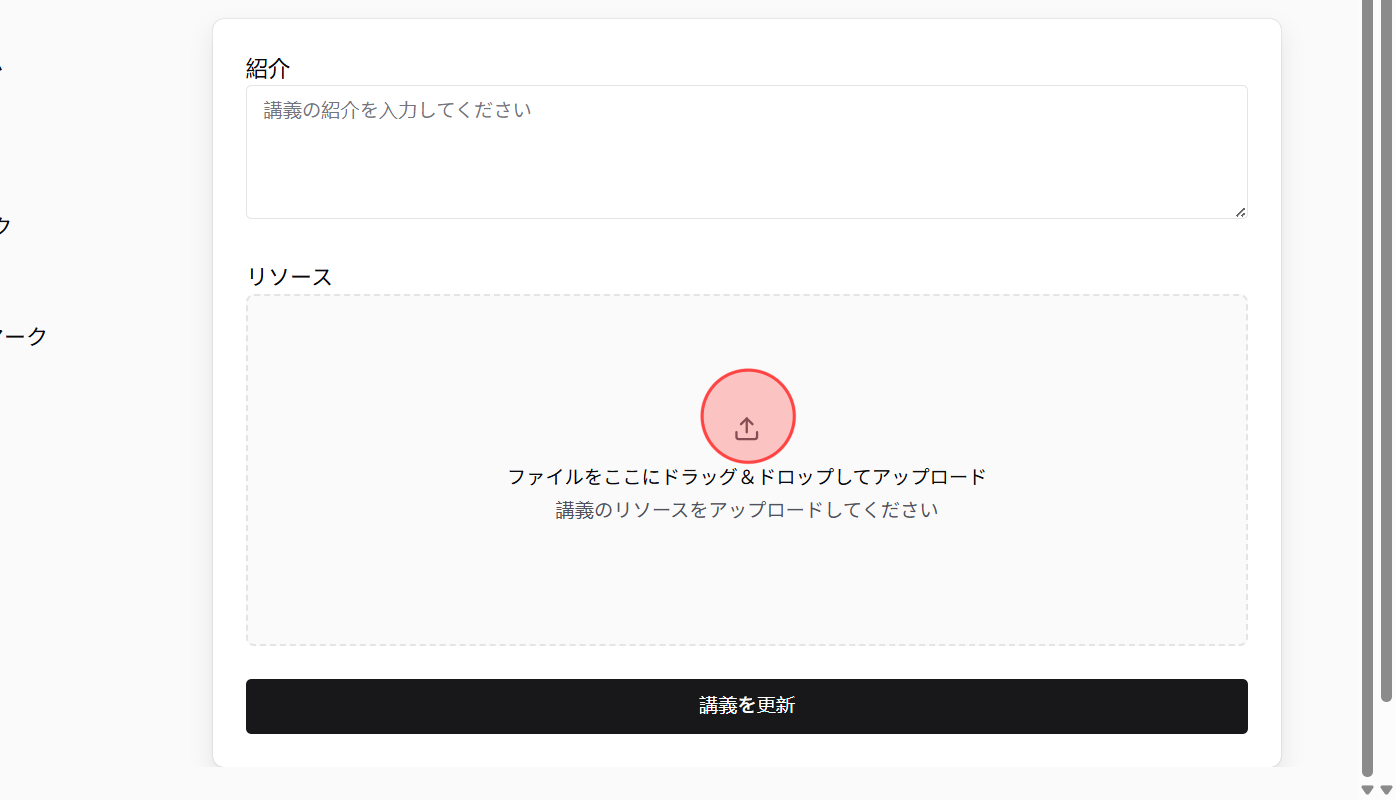Viewport: 1396px width, 800px height.
Task: Click the upward arrow inside the upload circle
Action: point(747,426)
